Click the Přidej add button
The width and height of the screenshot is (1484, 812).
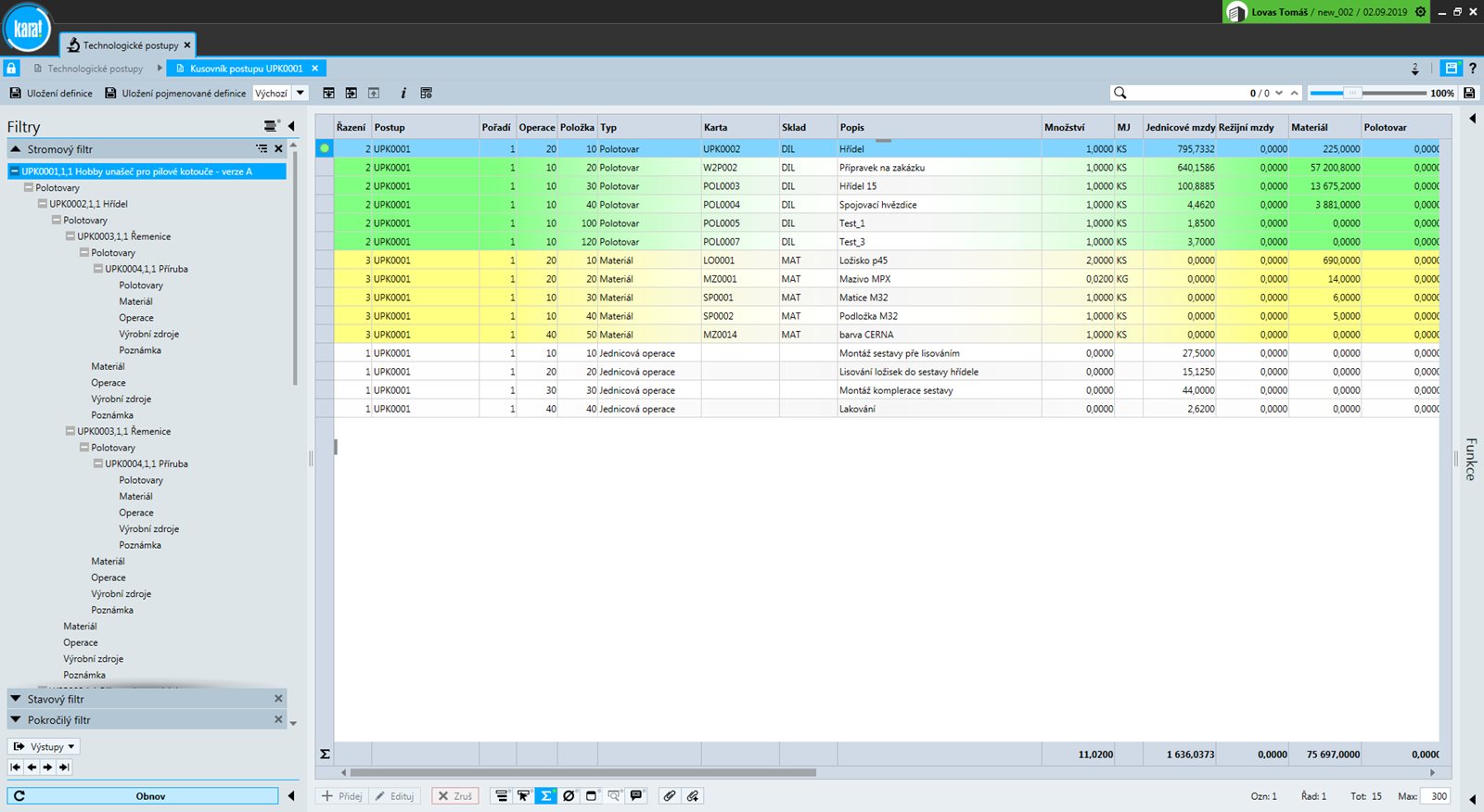tap(341, 796)
